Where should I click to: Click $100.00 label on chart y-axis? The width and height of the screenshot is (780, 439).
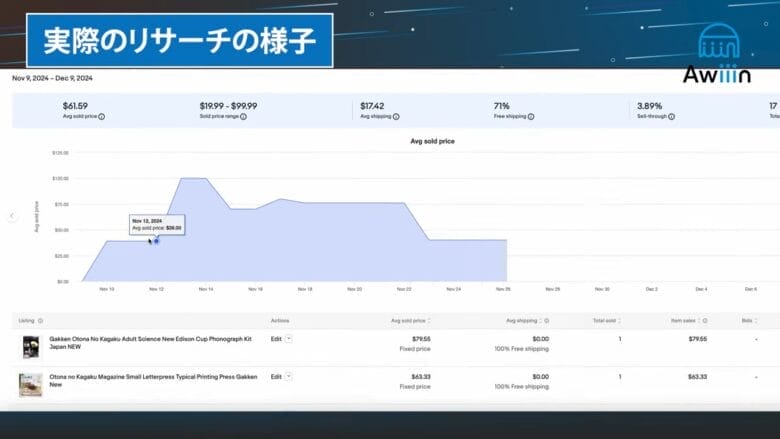pyautogui.click(x=61, y=178)
